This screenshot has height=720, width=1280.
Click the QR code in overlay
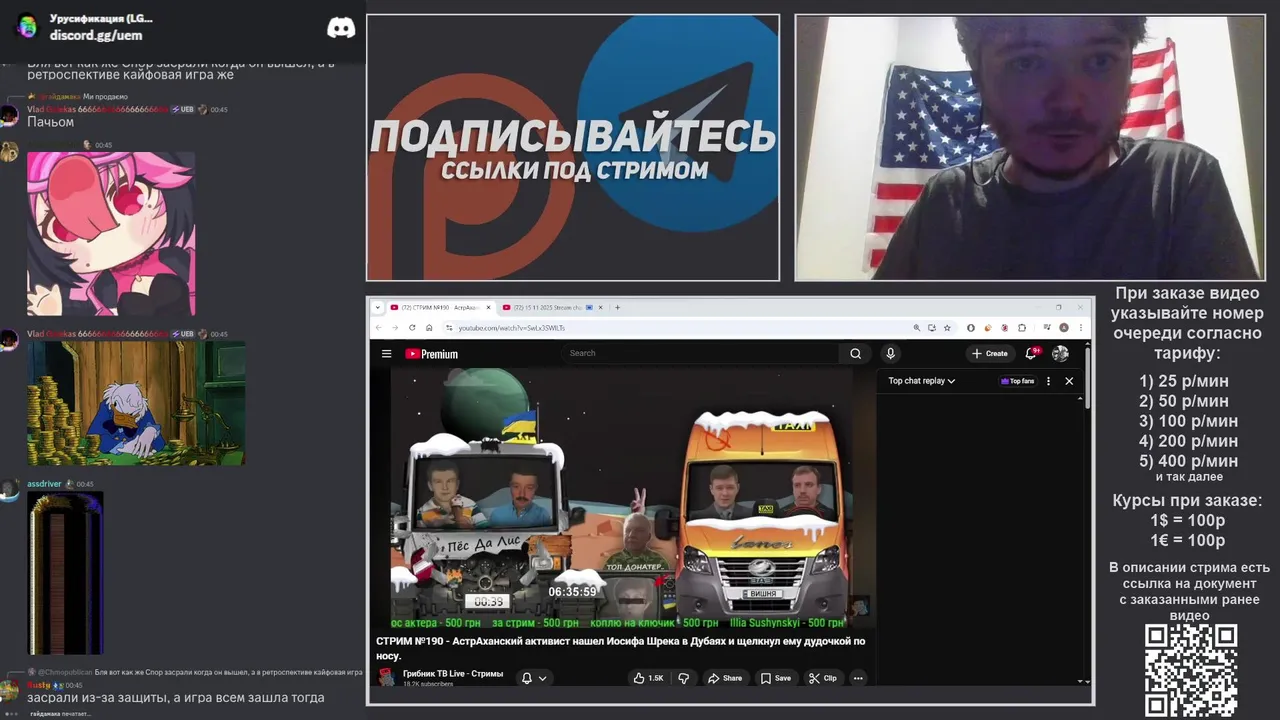coord(1191,671)
